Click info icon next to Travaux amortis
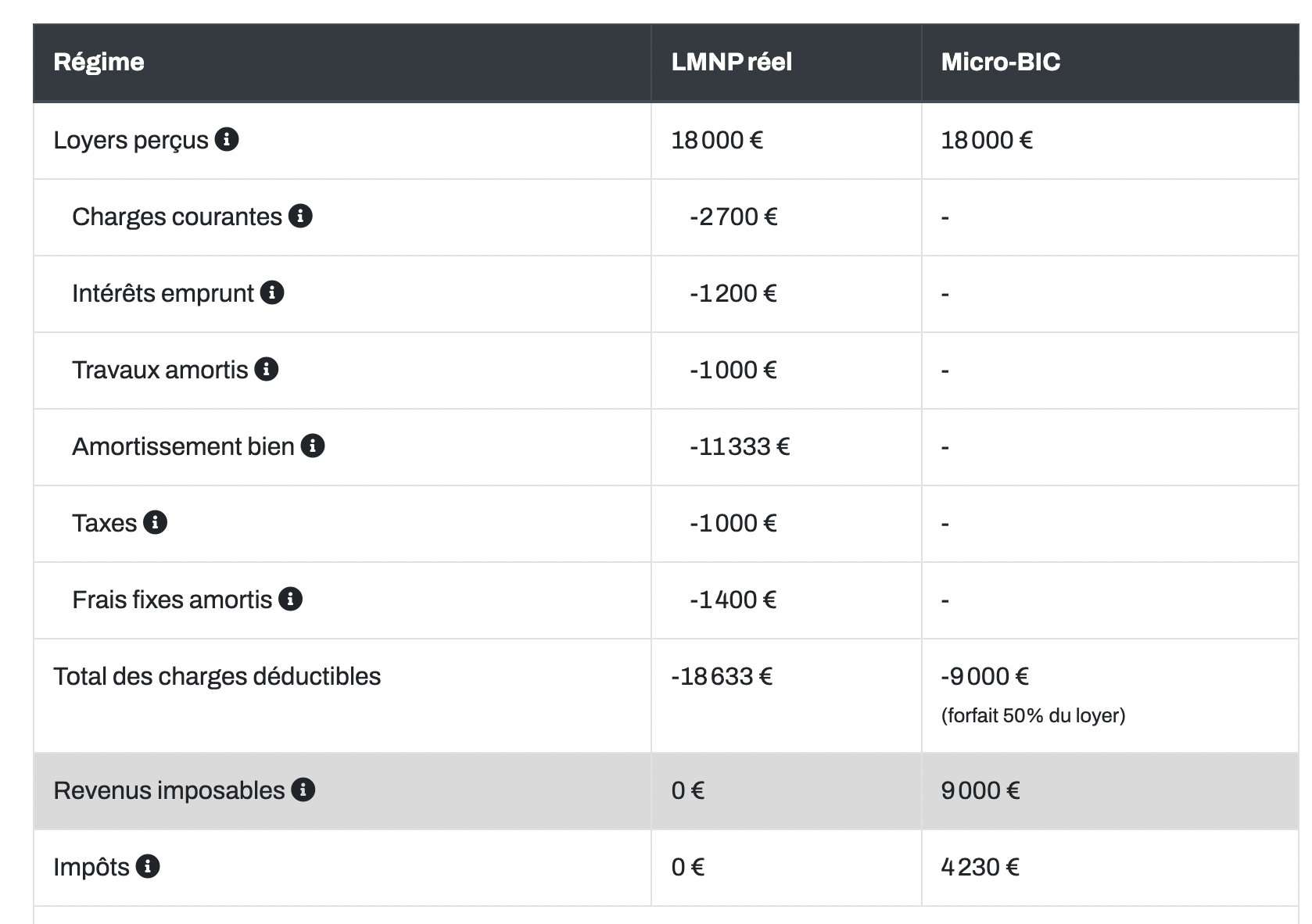This screenshot has width=1312, height=924. pos(267,369)
